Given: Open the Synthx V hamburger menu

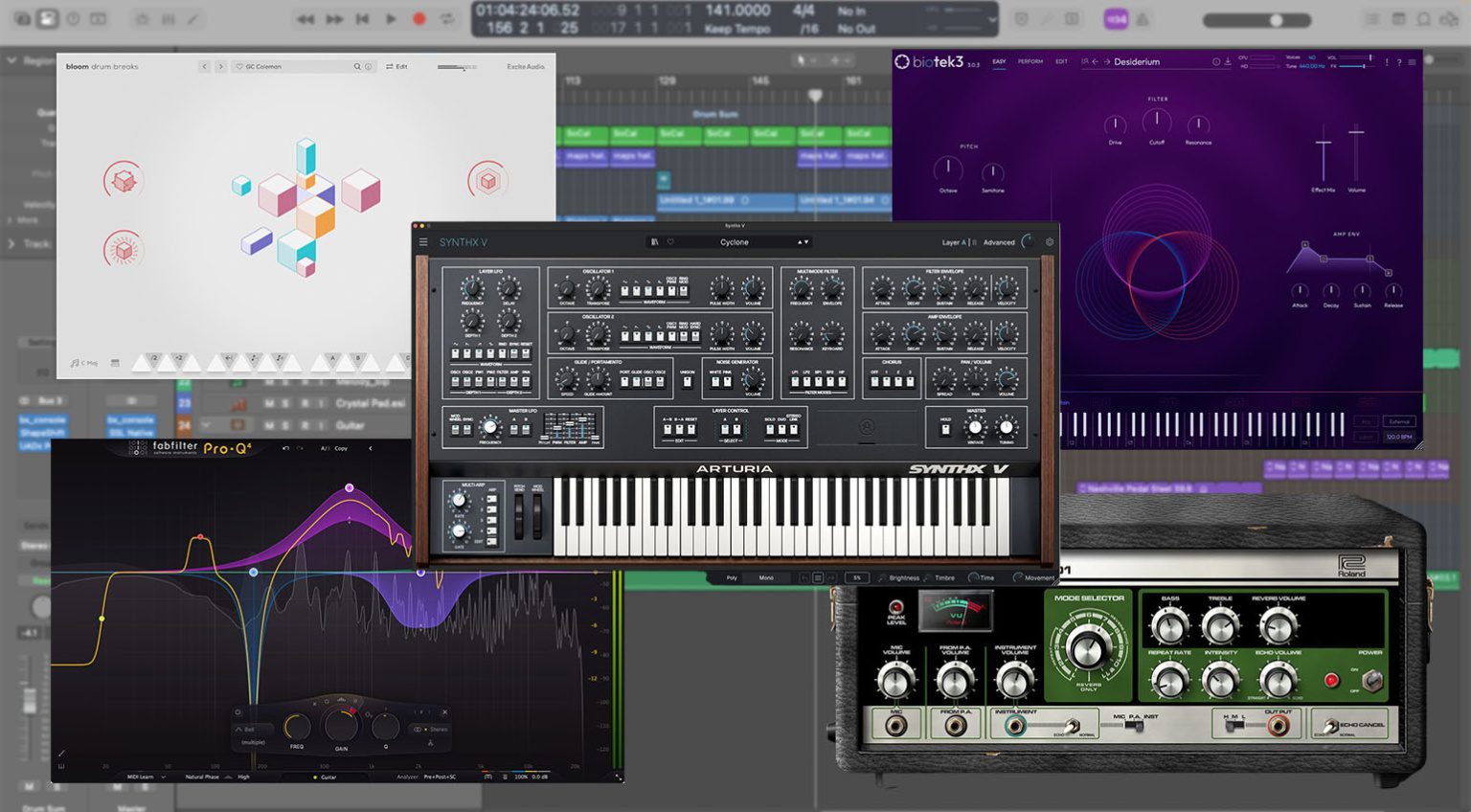Looking at the screenshot, I should (x=423, y=242).
